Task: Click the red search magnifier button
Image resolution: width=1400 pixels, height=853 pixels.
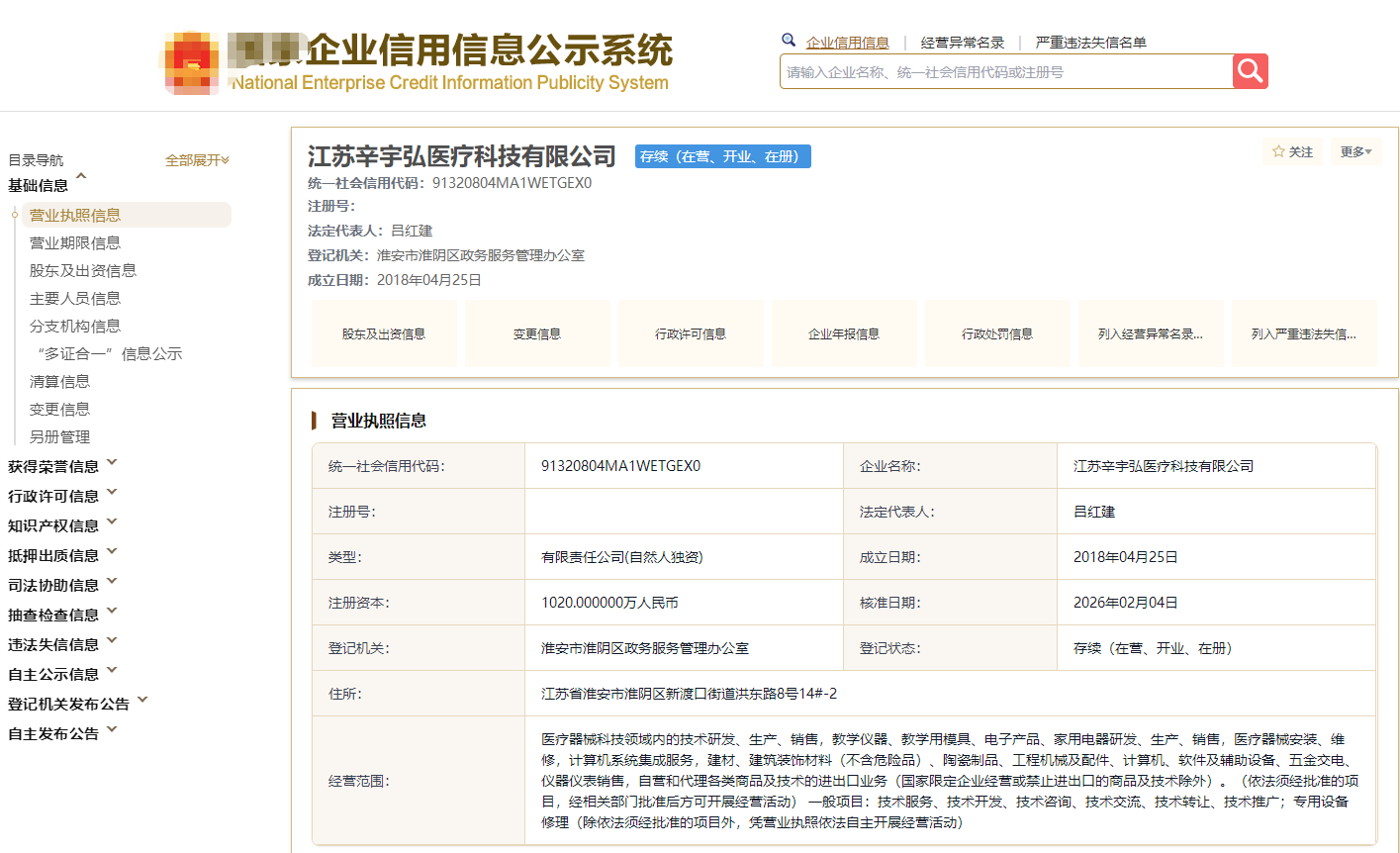Action: [x=1250, y=71]
